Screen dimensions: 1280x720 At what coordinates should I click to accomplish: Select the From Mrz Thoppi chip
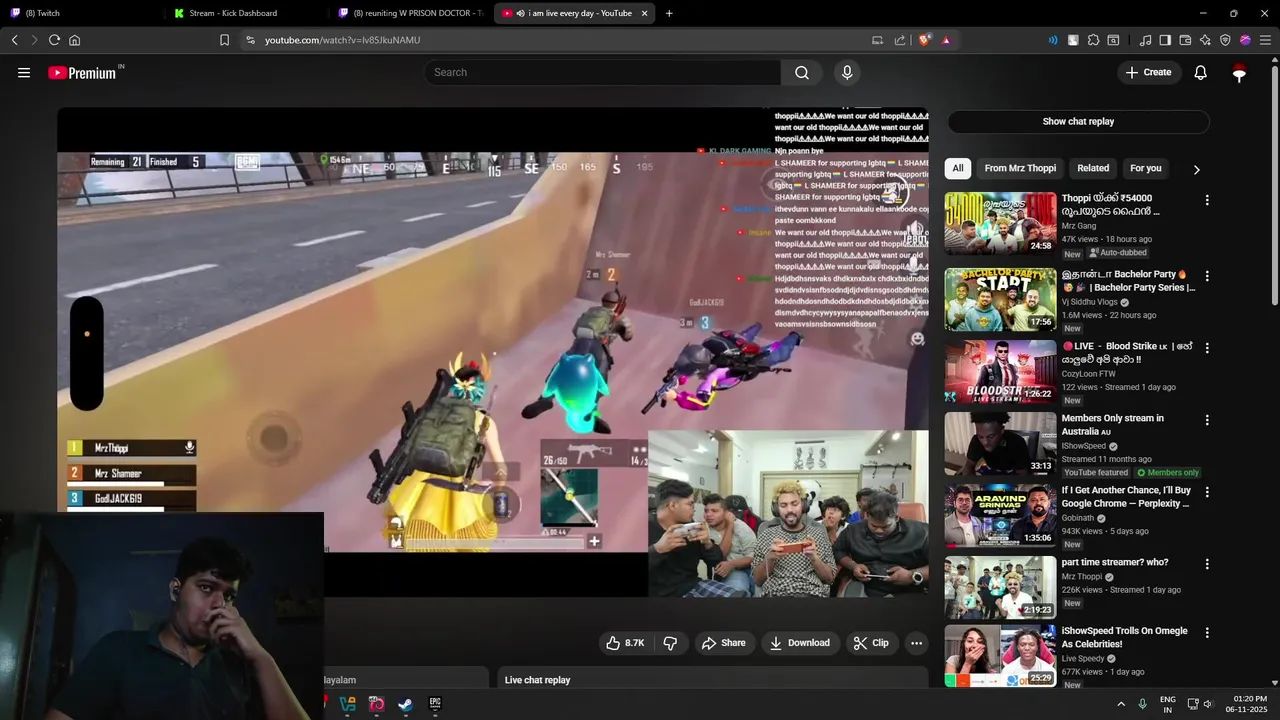point(1020,168)
